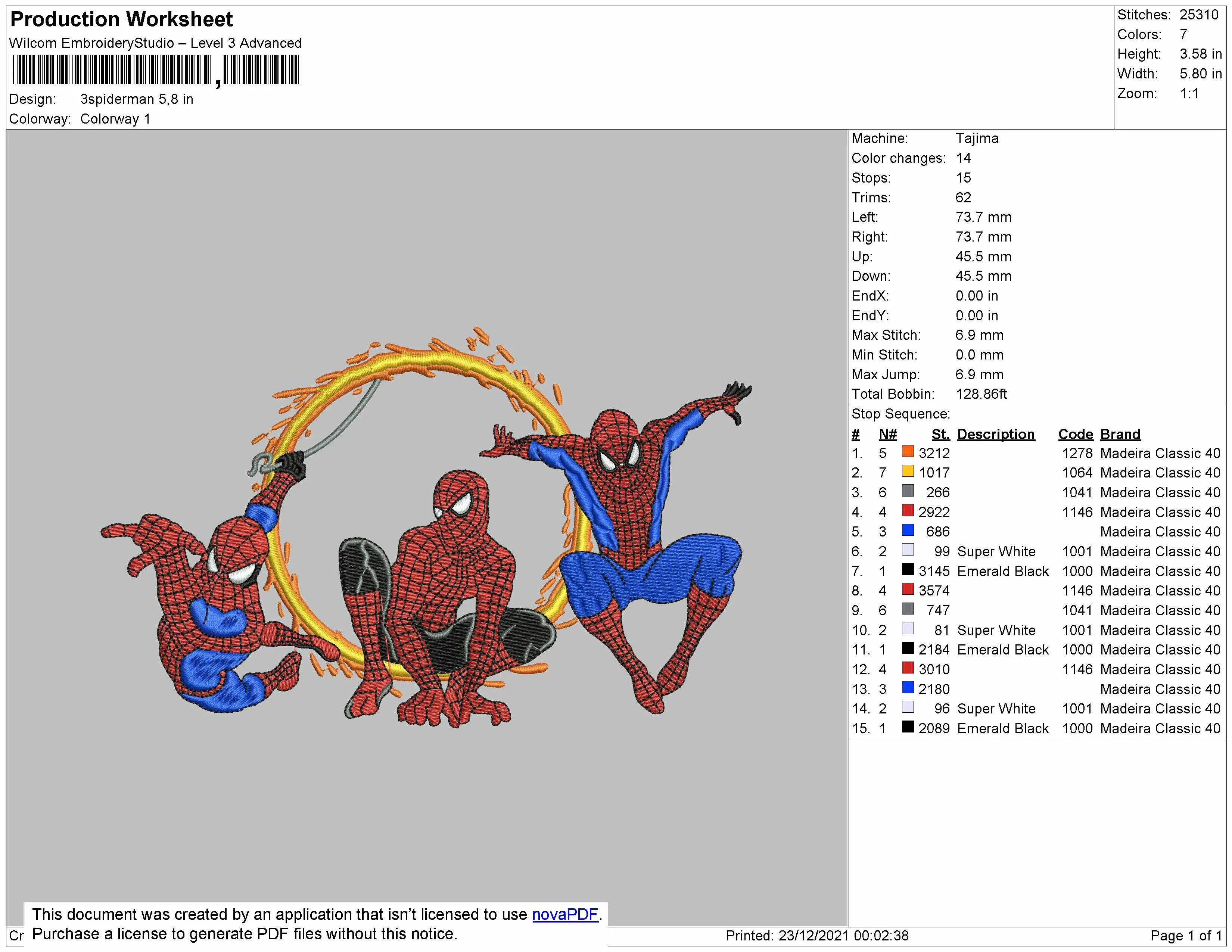Click black swatch in stop row 7
The height and width of the screenshot is (952, 1232).
click(x=908, y=569)
